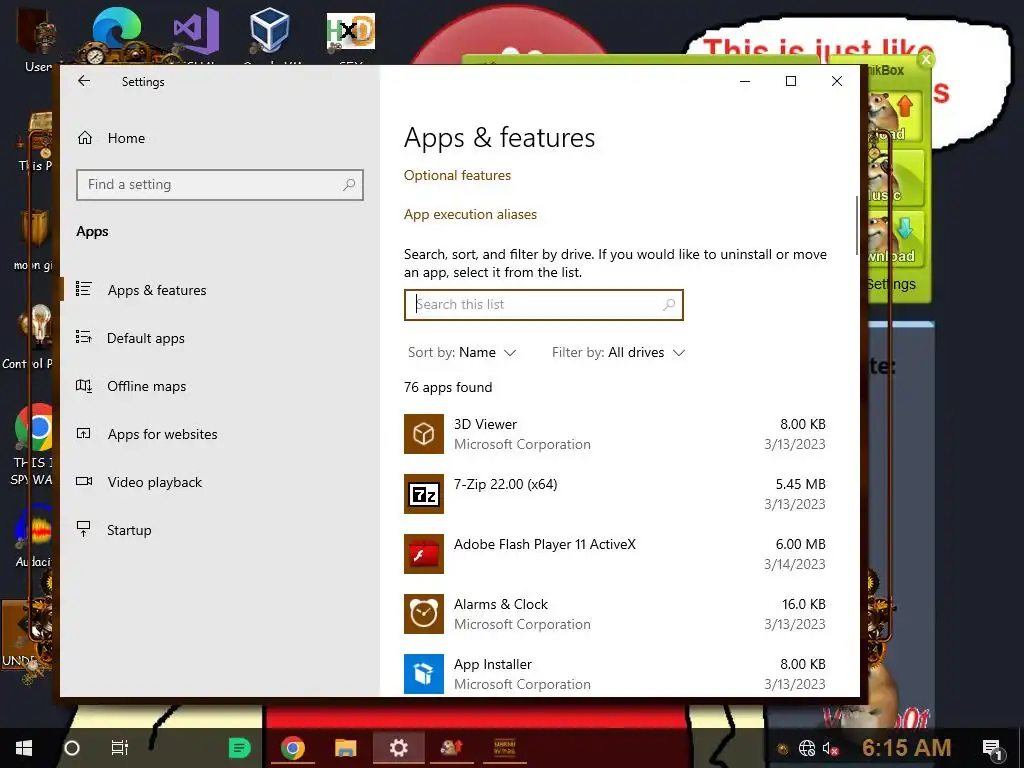Select the 3D Viewer app icon
The image size is (1024, 768).
coord(424,434)
